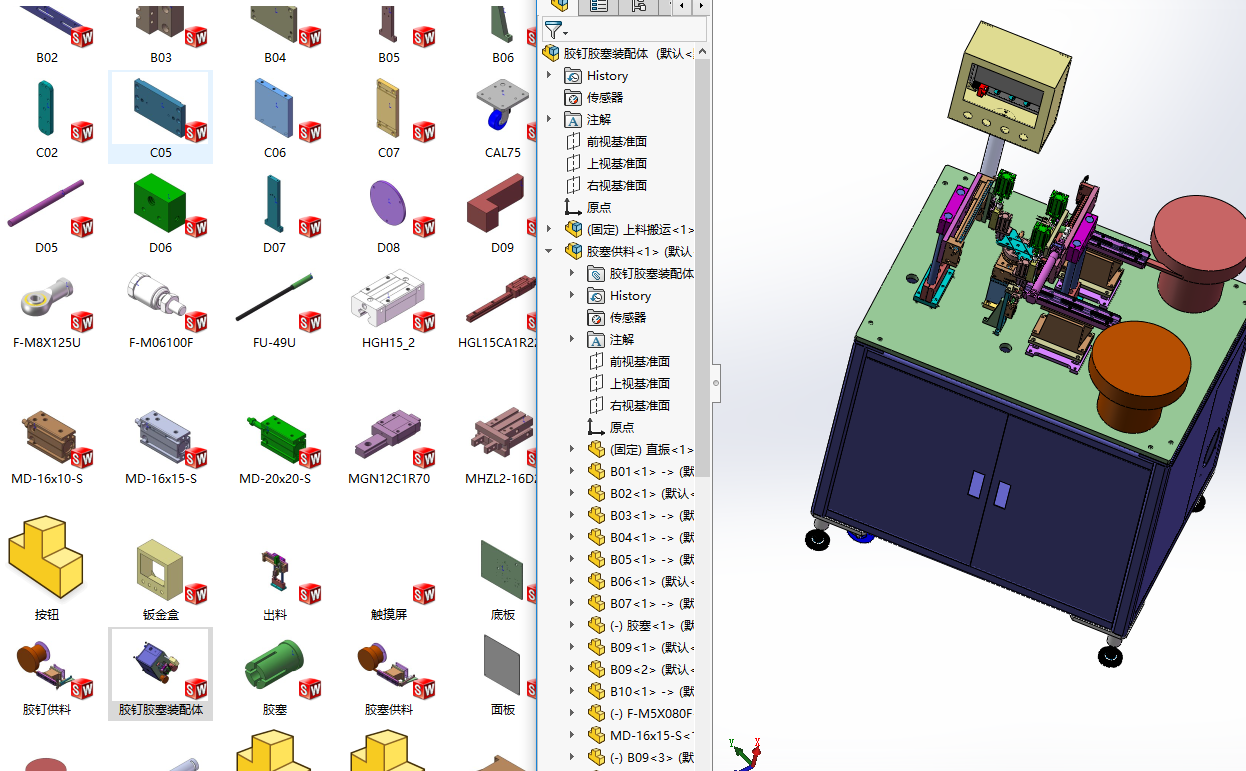Screen dimensions: 1246x771
Task: Click the view orientation triad icon
Action: click(x=746, y=752)
